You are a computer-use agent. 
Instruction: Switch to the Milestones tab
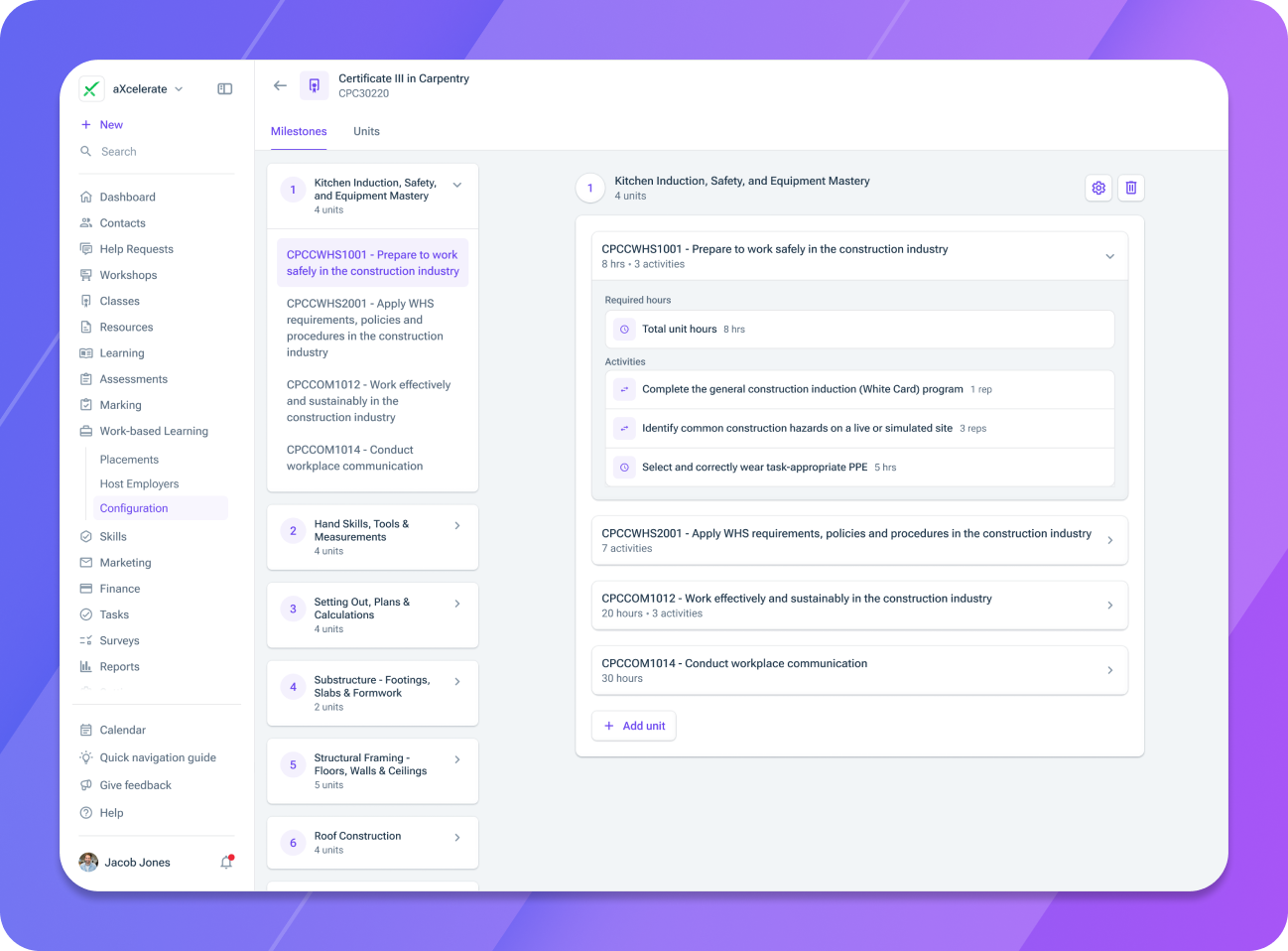coord(299,131)
